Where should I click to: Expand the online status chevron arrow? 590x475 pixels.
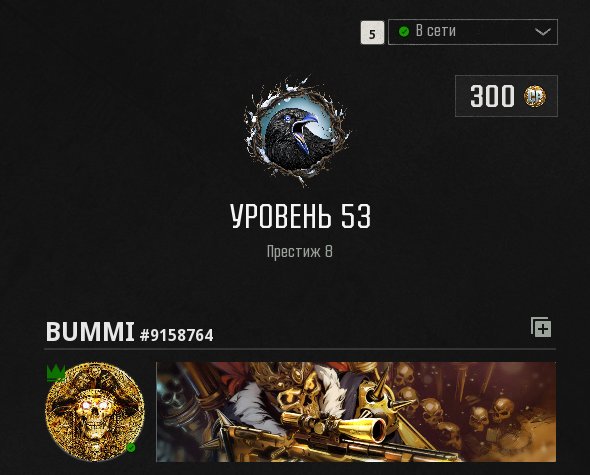(543, 32)
